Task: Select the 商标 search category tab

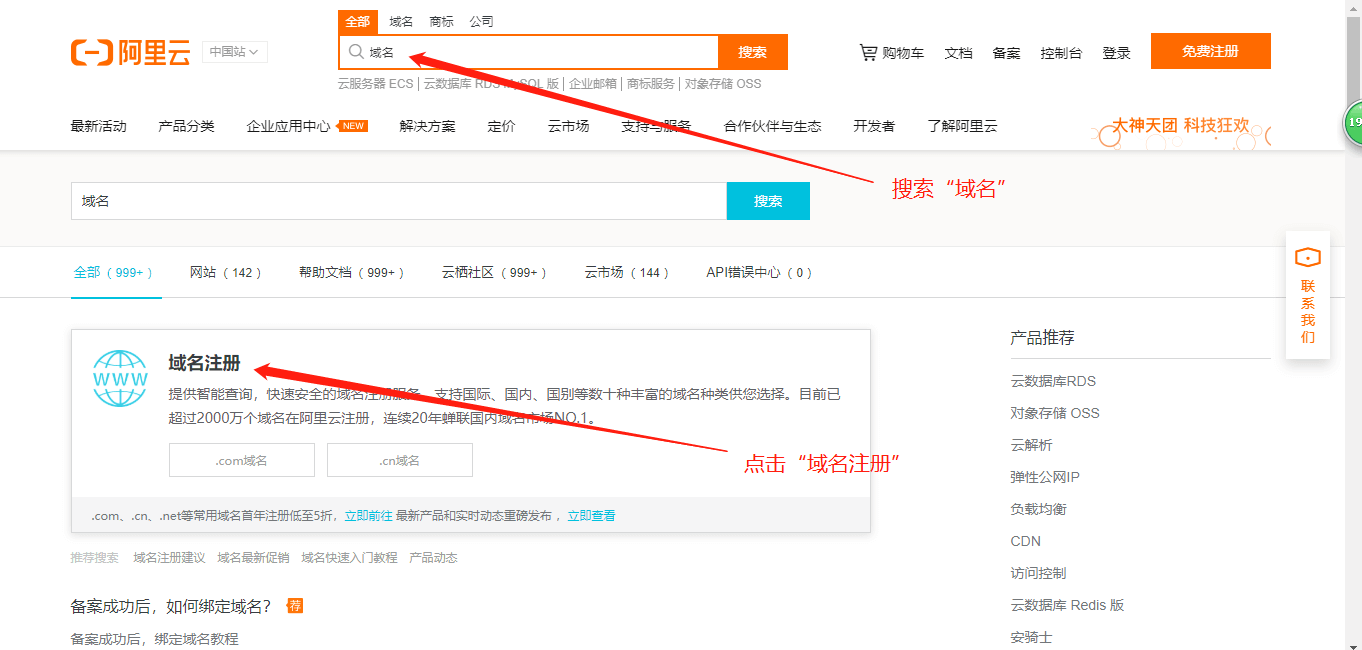Action: 441,21
